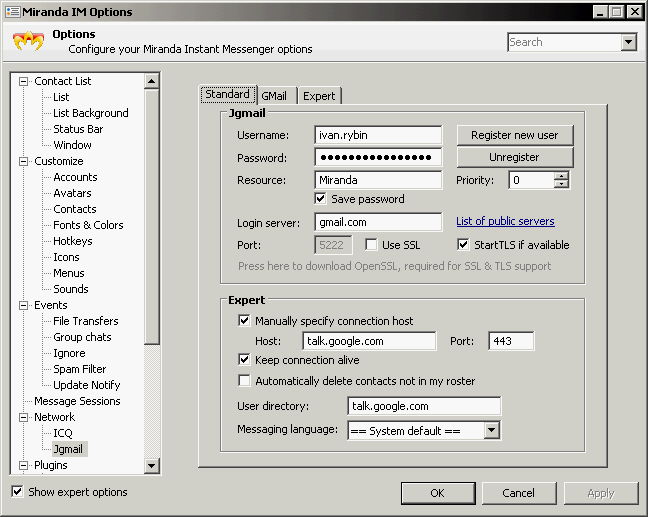The image size is (648, 517).
Task: Collapse the Events tree node
Action: (24, 305)
